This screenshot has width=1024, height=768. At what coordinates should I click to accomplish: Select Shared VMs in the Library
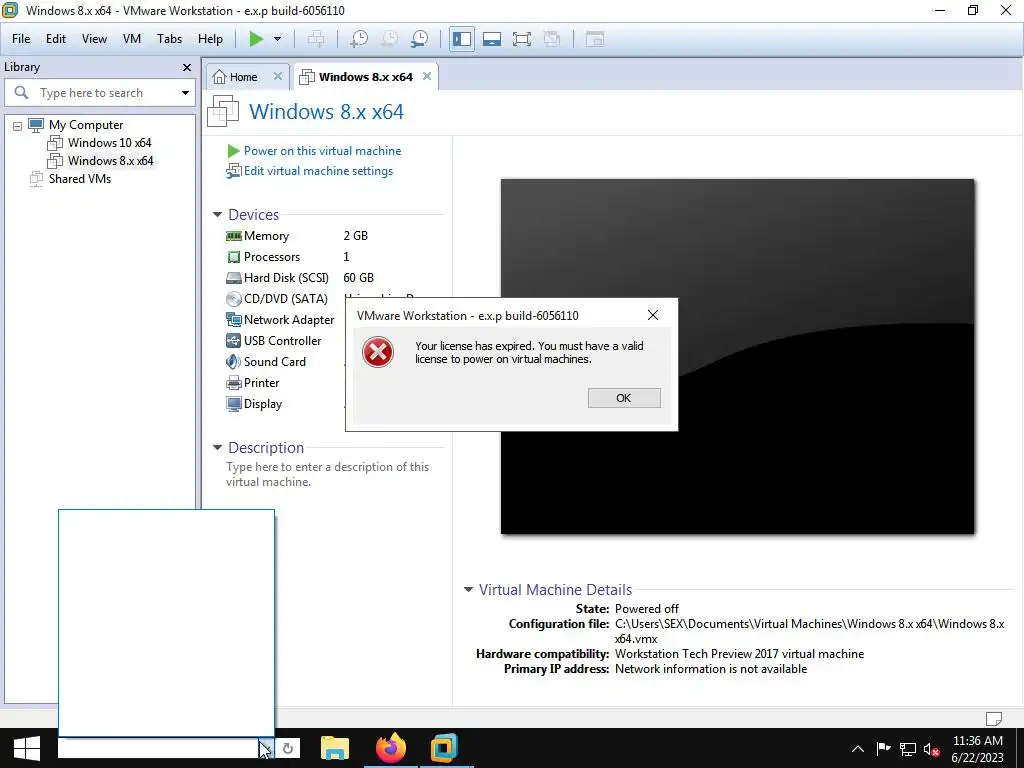click(x=80, y=178)
